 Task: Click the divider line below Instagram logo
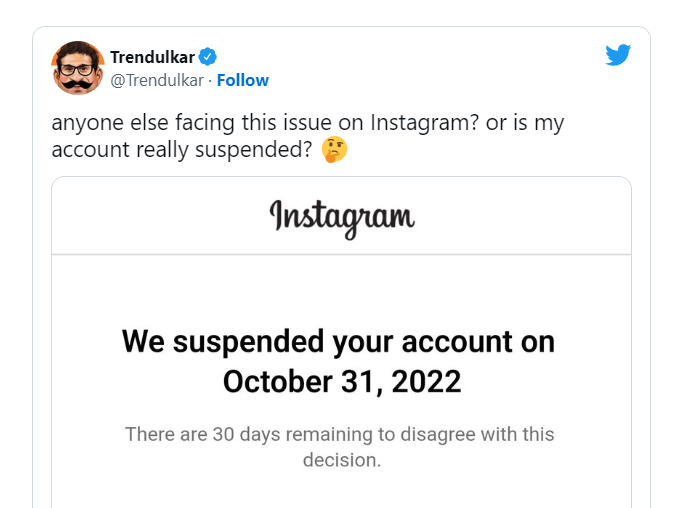coord(341,255)
